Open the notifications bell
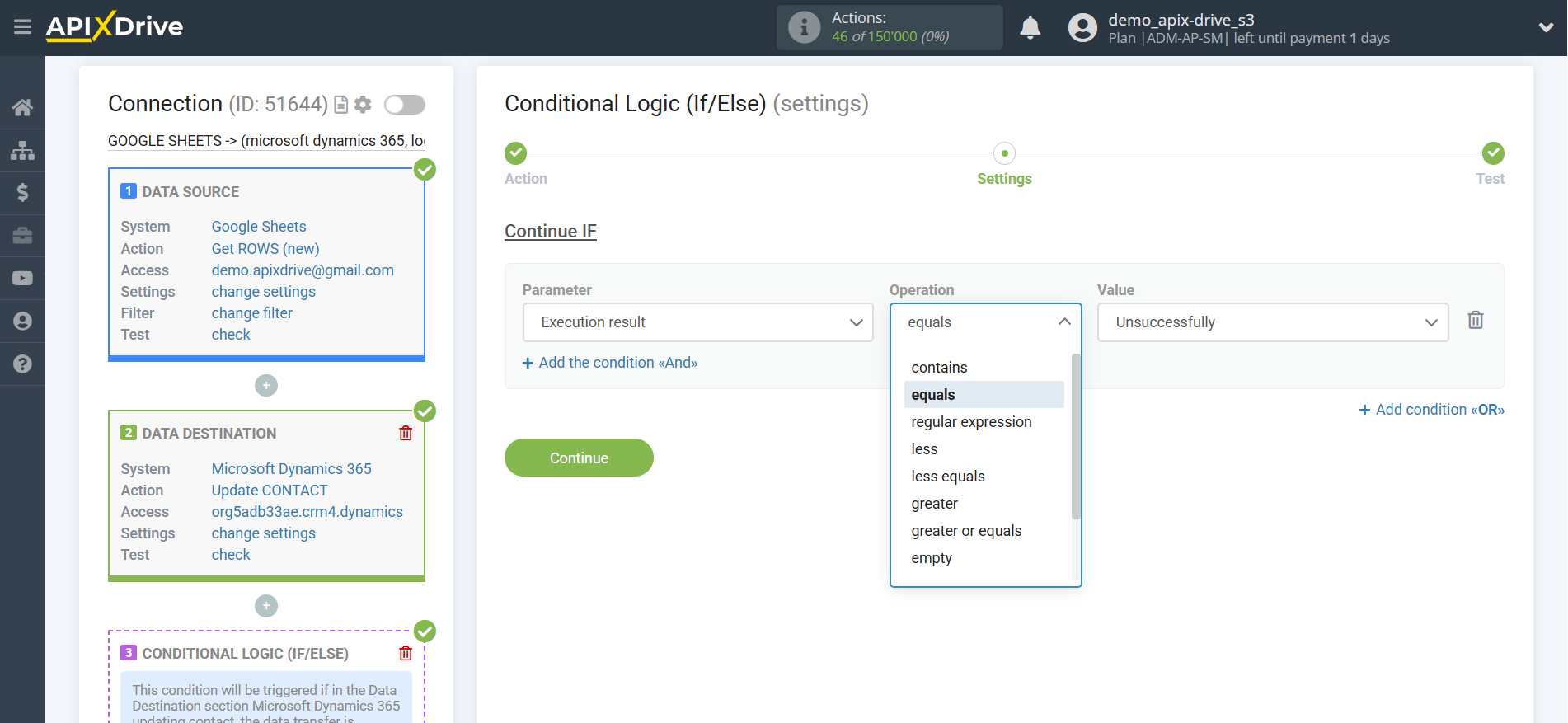 (1030, 27)
